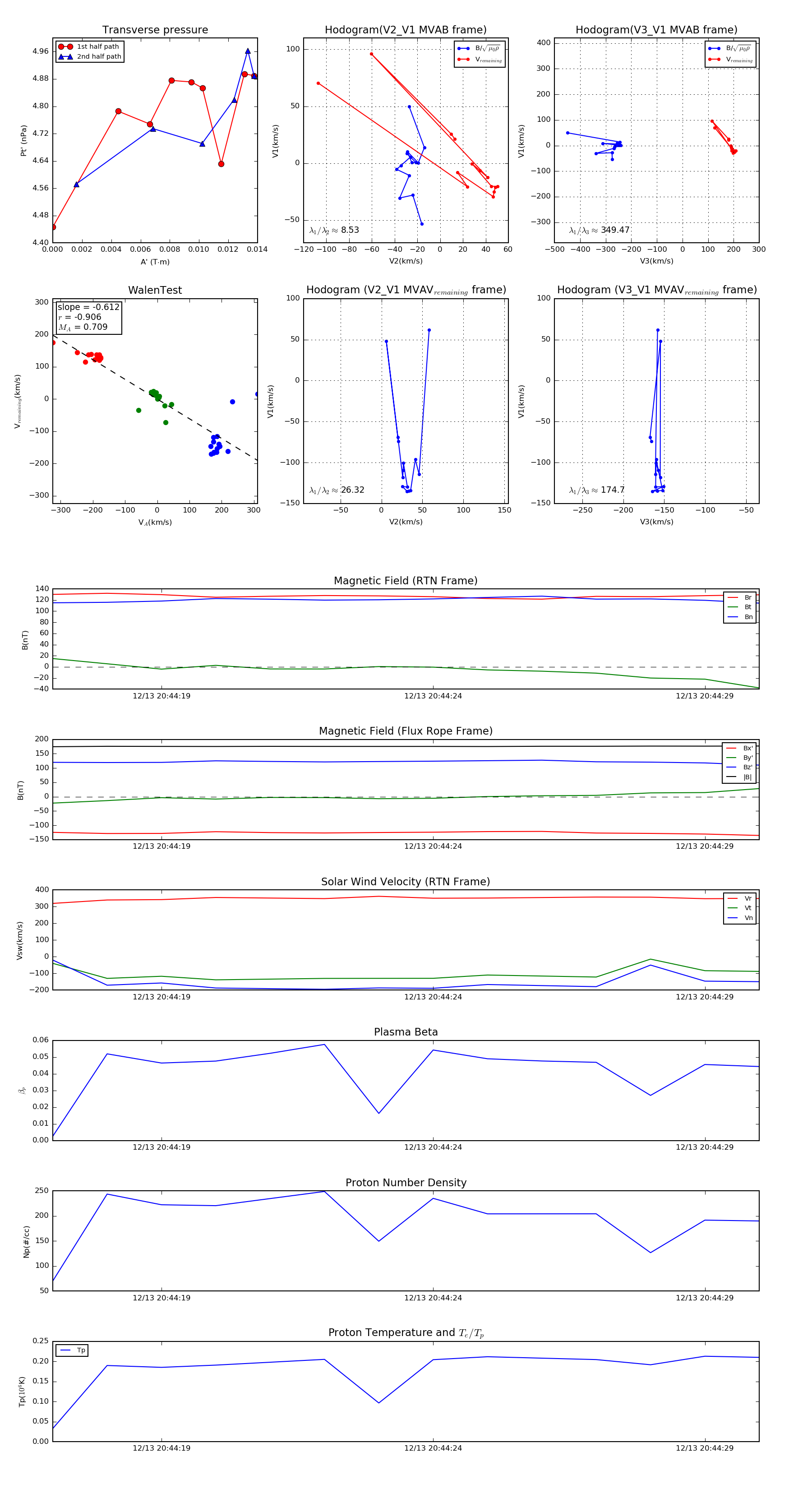
Task: Click the 'slope = -0.612' annotation
Action: coord(88,308)
